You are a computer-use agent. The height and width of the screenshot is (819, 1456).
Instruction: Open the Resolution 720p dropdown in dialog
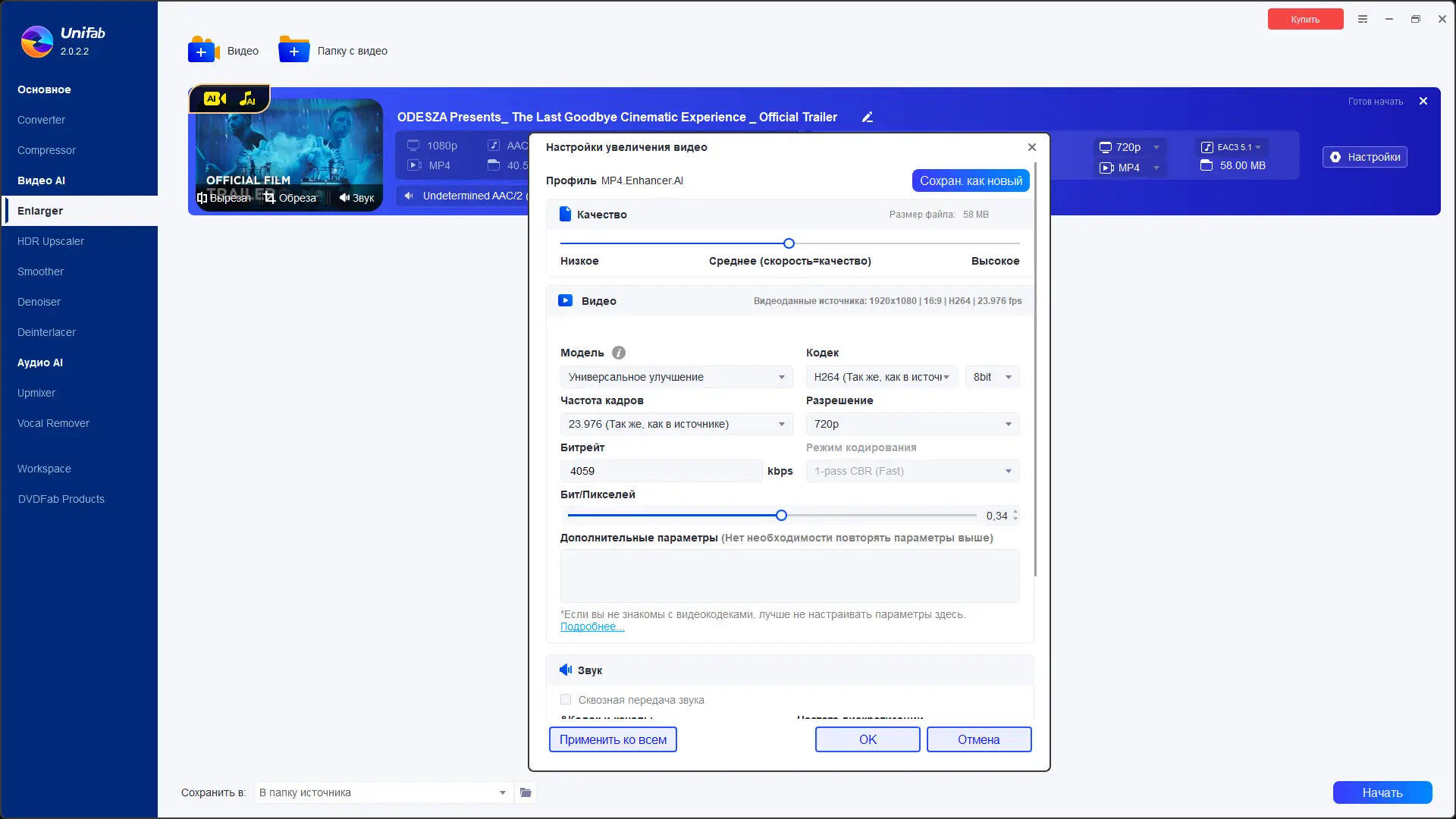(912, 424)
